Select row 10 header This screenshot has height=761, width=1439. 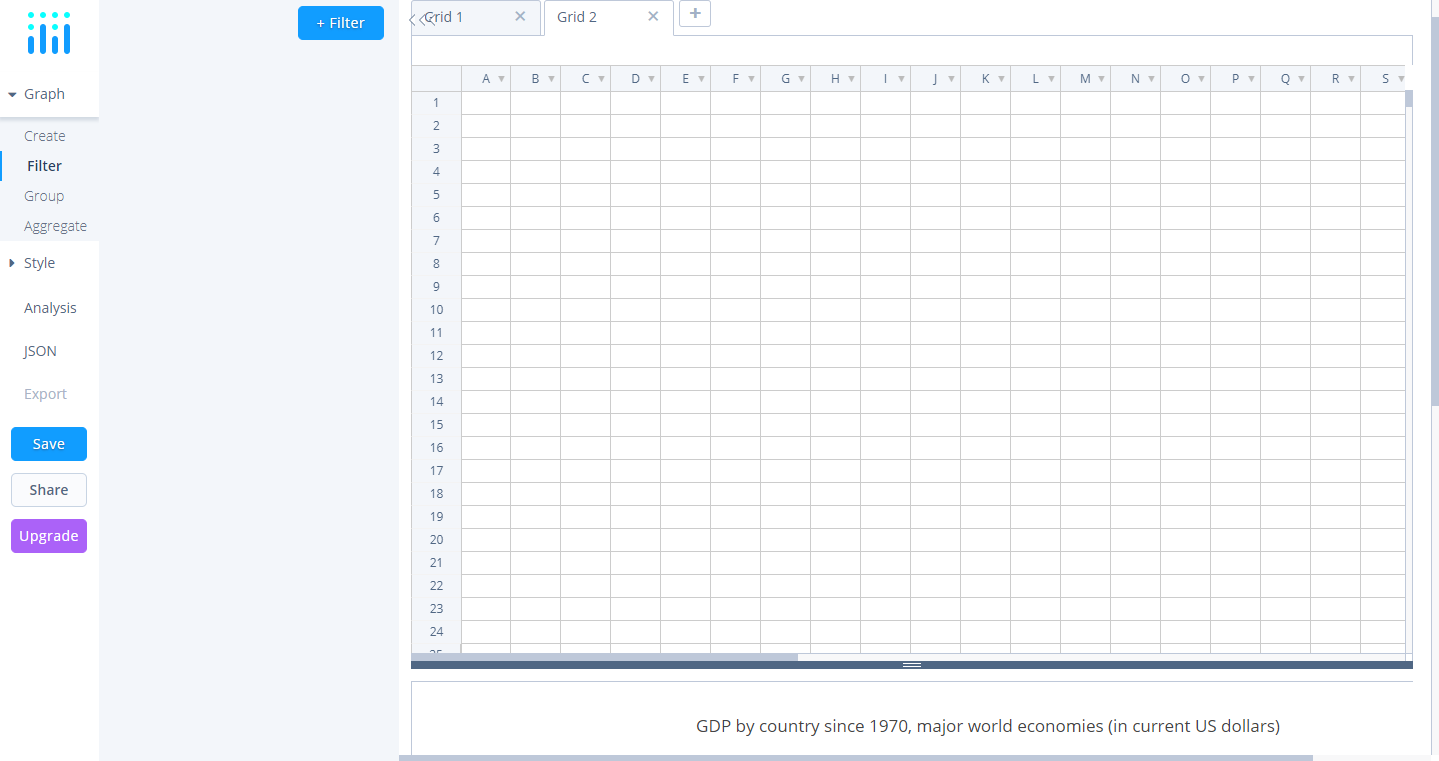(x=436, y=310)
